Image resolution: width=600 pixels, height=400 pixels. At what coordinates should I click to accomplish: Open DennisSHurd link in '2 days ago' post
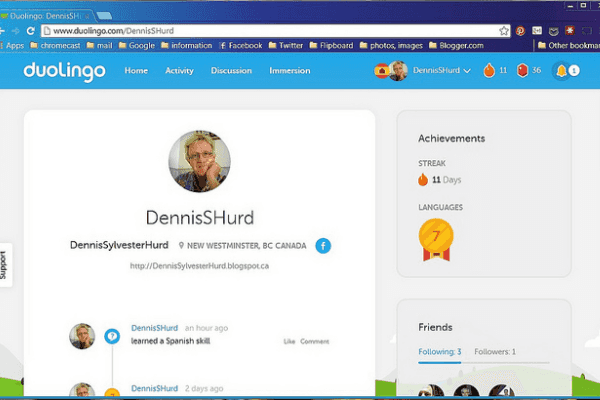pyautogui.click(x=155, y=389)
